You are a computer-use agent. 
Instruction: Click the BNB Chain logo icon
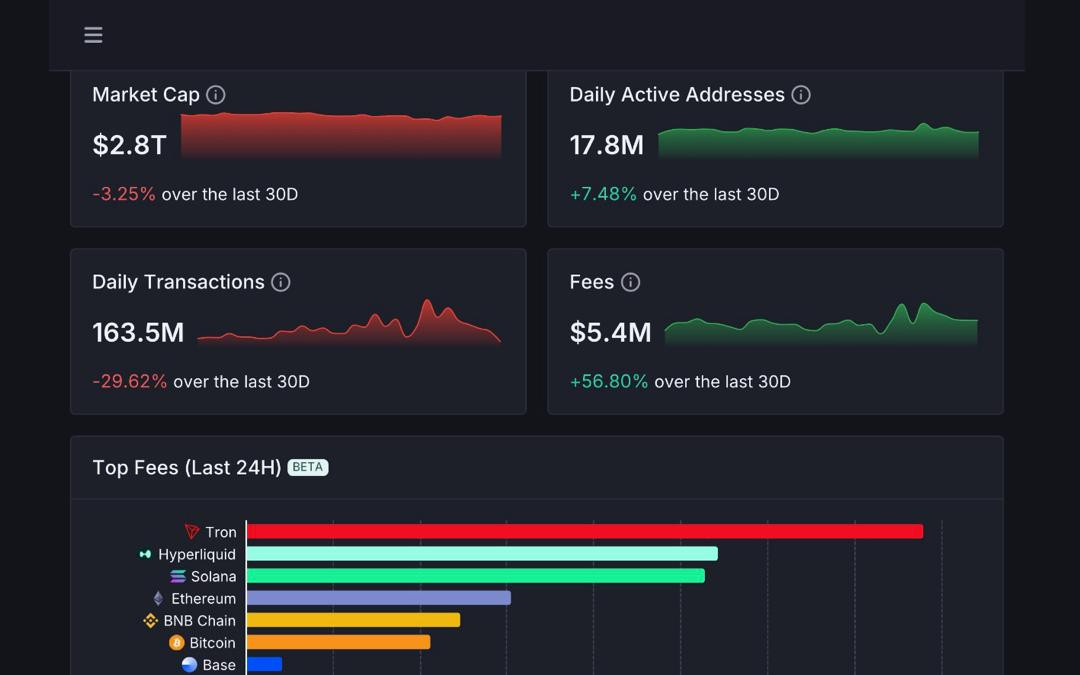point(151,620)
